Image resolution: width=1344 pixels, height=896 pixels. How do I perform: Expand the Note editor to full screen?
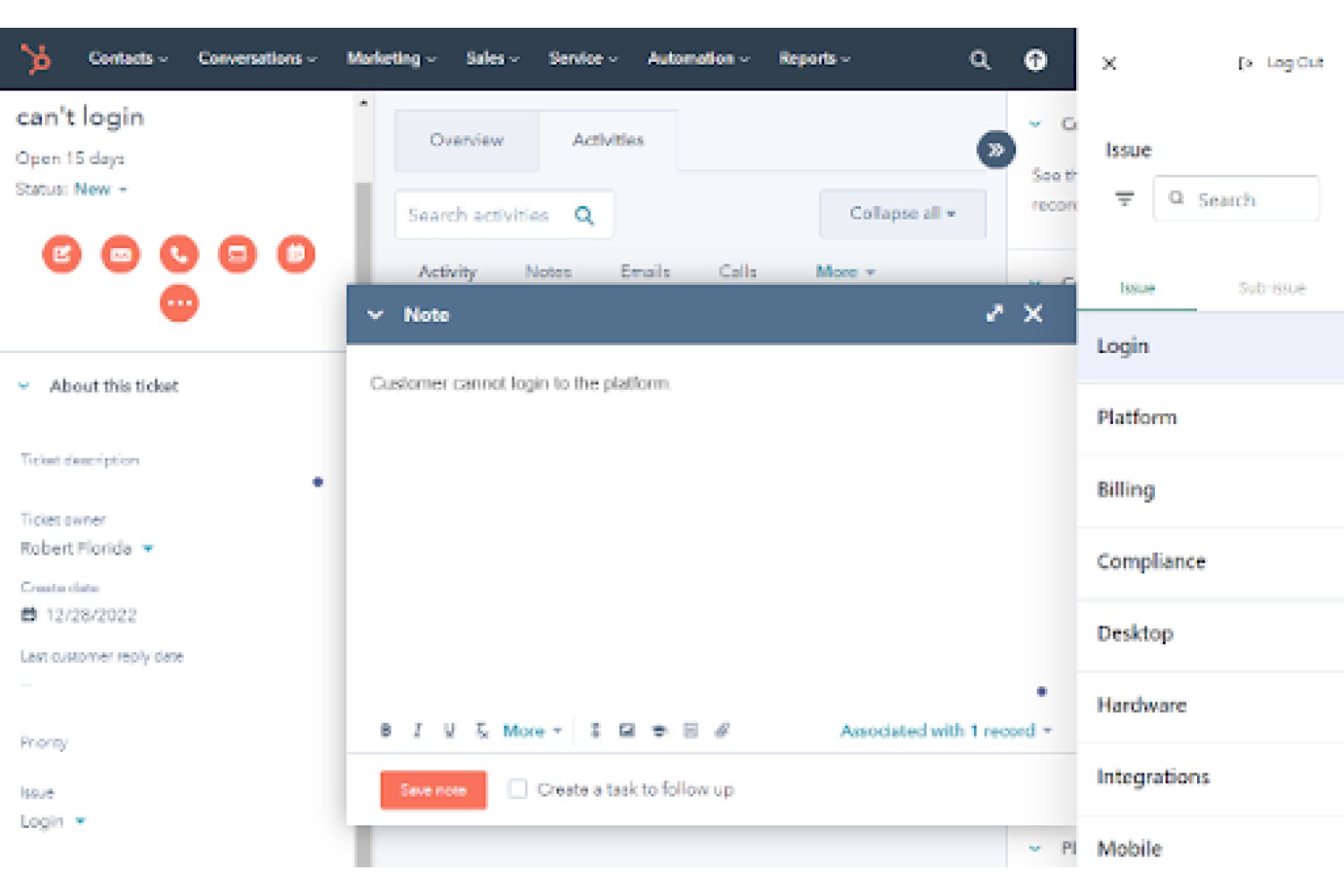(995, 314)
